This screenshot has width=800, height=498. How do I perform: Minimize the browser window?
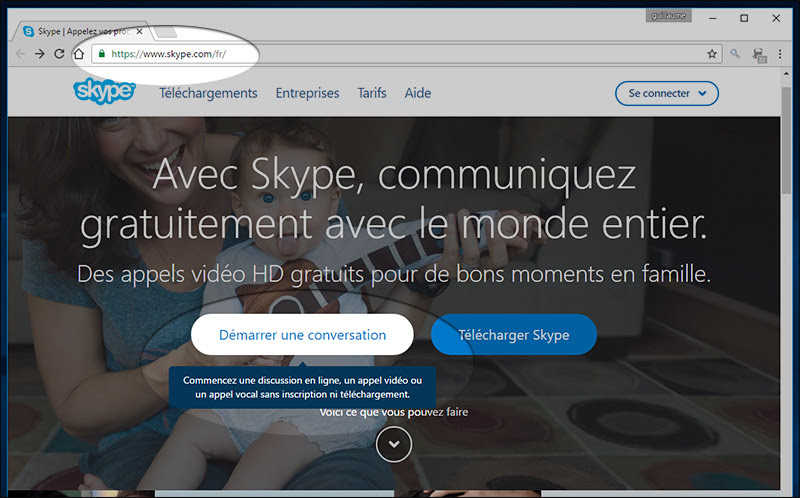pyautogui.click(x=713, y=18)
